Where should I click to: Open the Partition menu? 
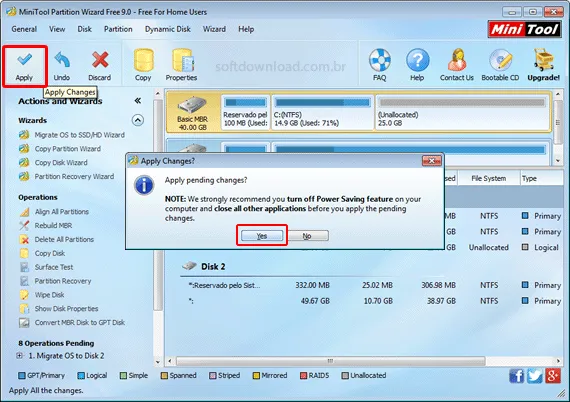(x=118, y=29)
